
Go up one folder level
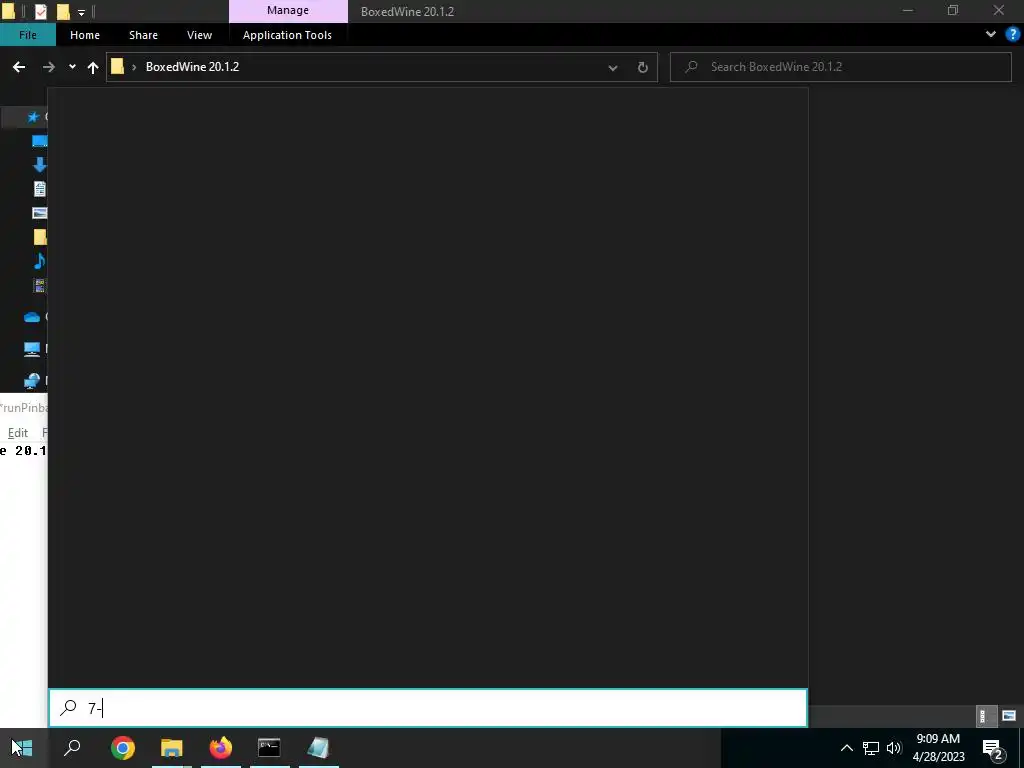click(x=93, y=67)
